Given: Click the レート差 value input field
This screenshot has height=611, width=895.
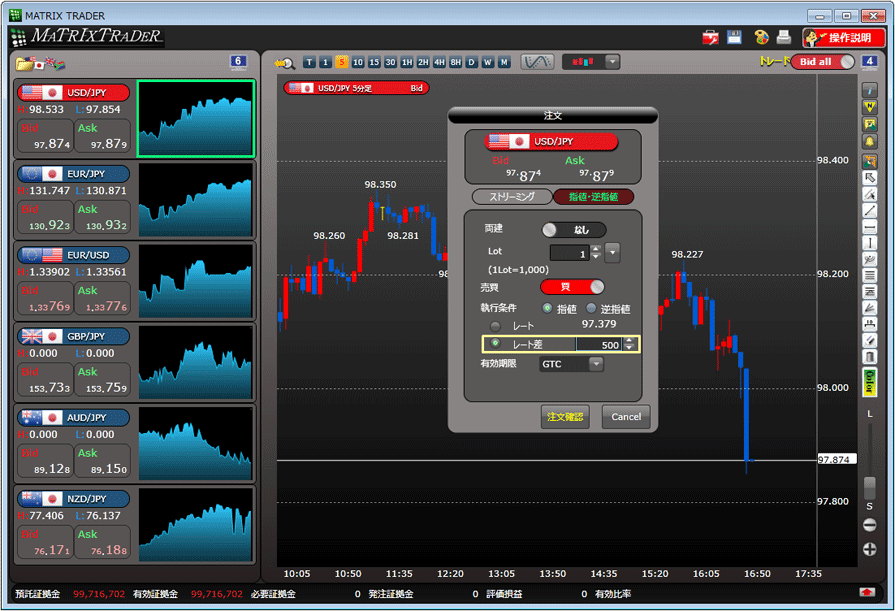Looking at the screenshot, I should [599, 344].
